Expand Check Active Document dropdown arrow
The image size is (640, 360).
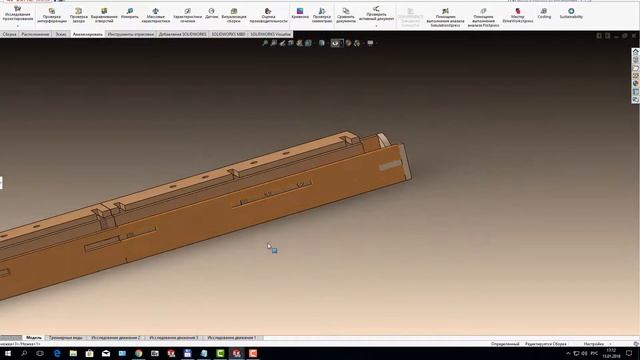[x=376, y=26]
